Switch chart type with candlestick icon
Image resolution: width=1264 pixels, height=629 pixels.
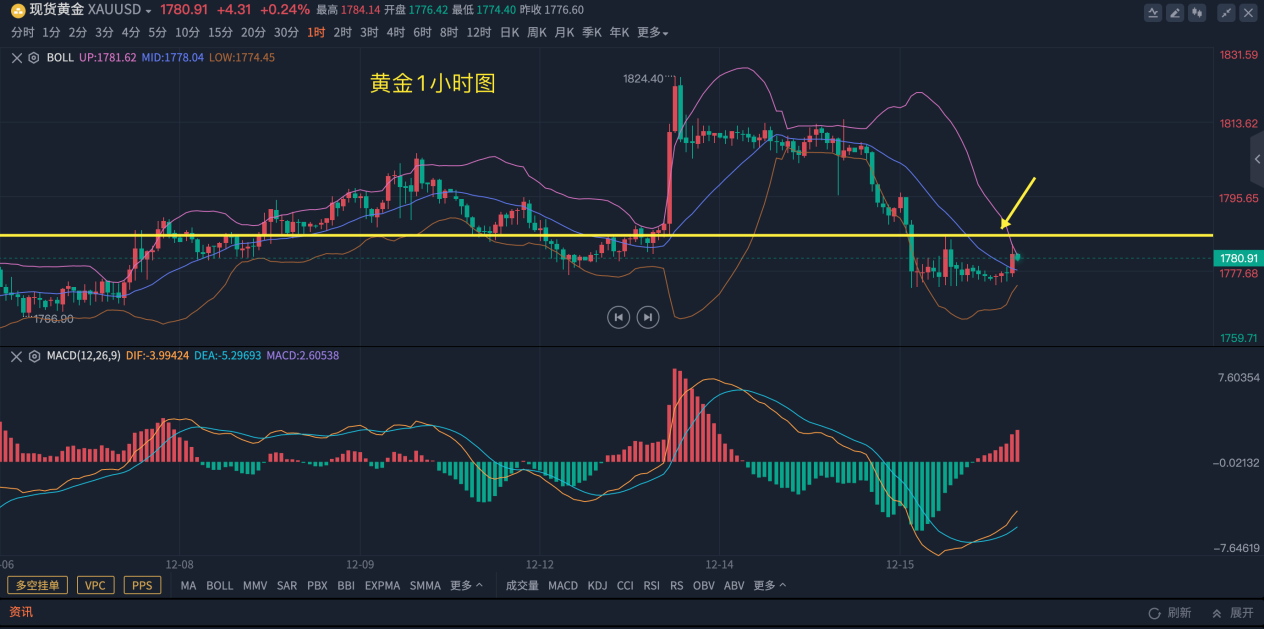1196,13
